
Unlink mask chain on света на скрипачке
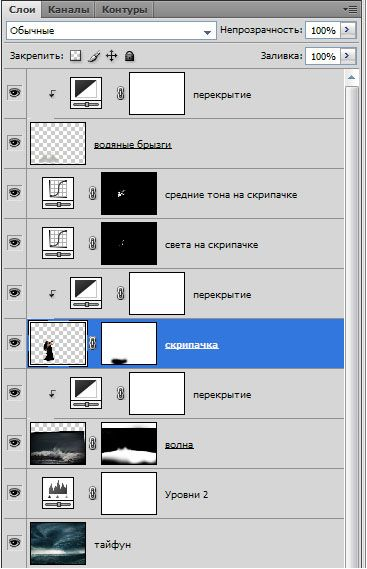click(93, 243)
